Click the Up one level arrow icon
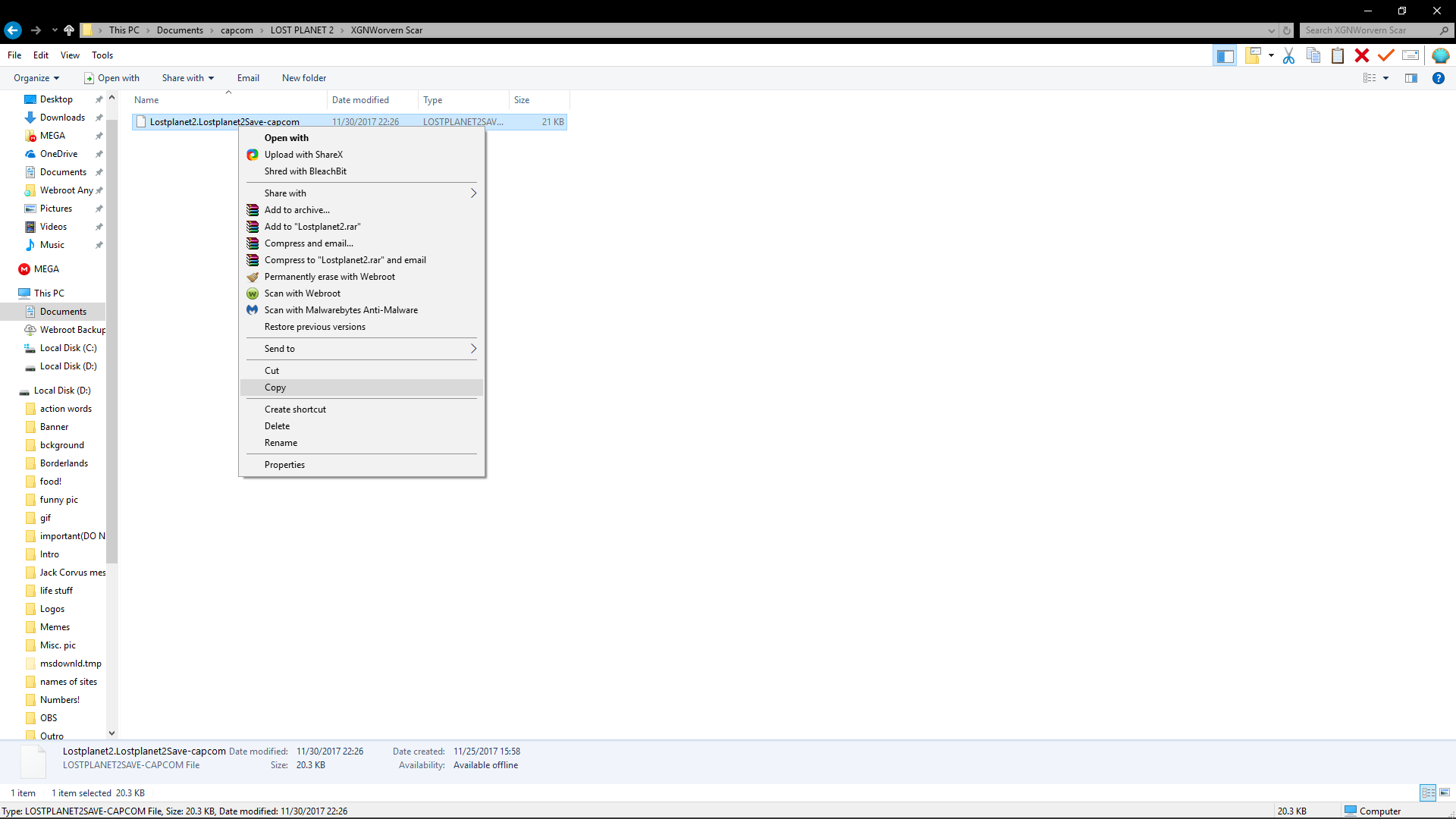The image size is (1456, 819). [69, 30]
